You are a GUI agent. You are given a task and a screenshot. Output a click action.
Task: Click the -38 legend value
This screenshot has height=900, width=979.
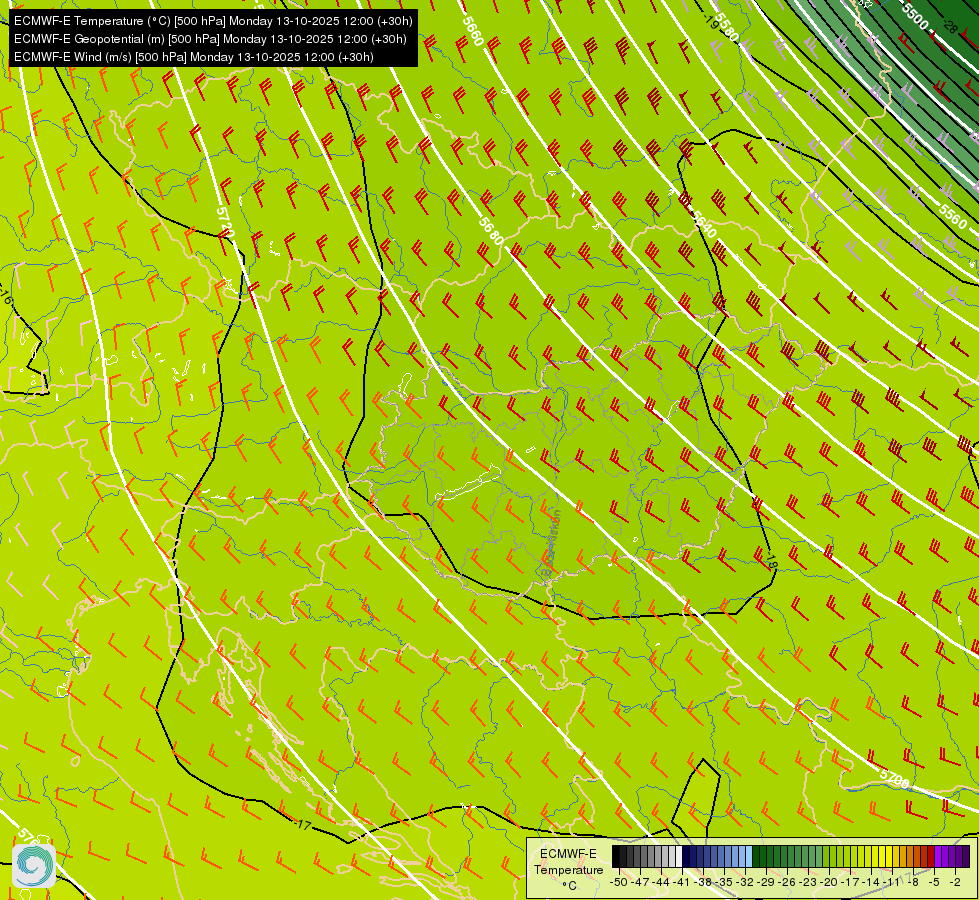[x=703, y=882]
